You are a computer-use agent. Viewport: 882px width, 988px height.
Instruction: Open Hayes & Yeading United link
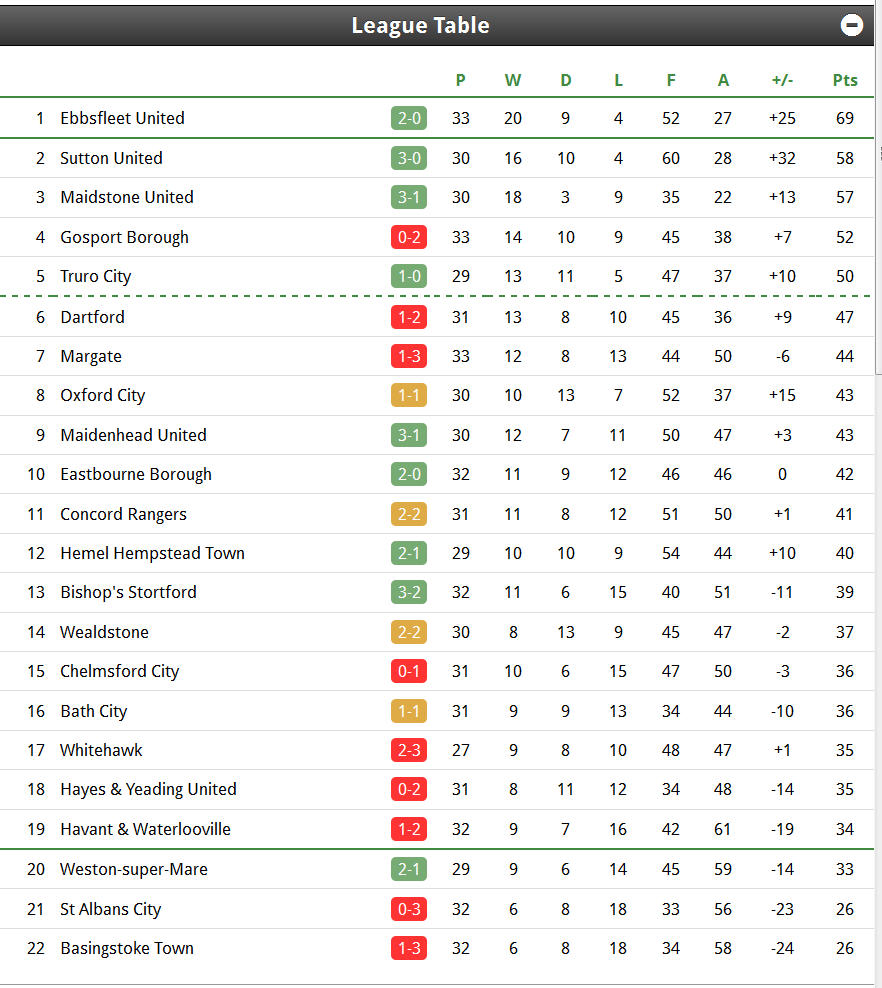point(149,790)
